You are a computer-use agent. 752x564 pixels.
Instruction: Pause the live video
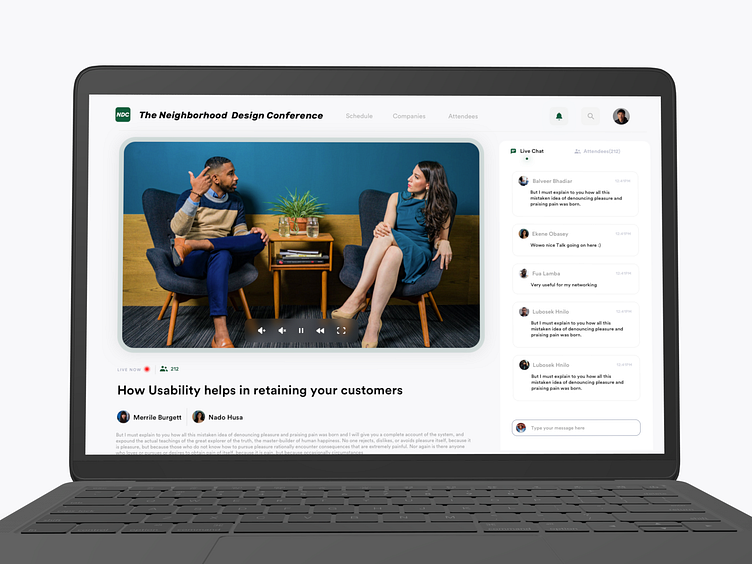coord(301,330)
